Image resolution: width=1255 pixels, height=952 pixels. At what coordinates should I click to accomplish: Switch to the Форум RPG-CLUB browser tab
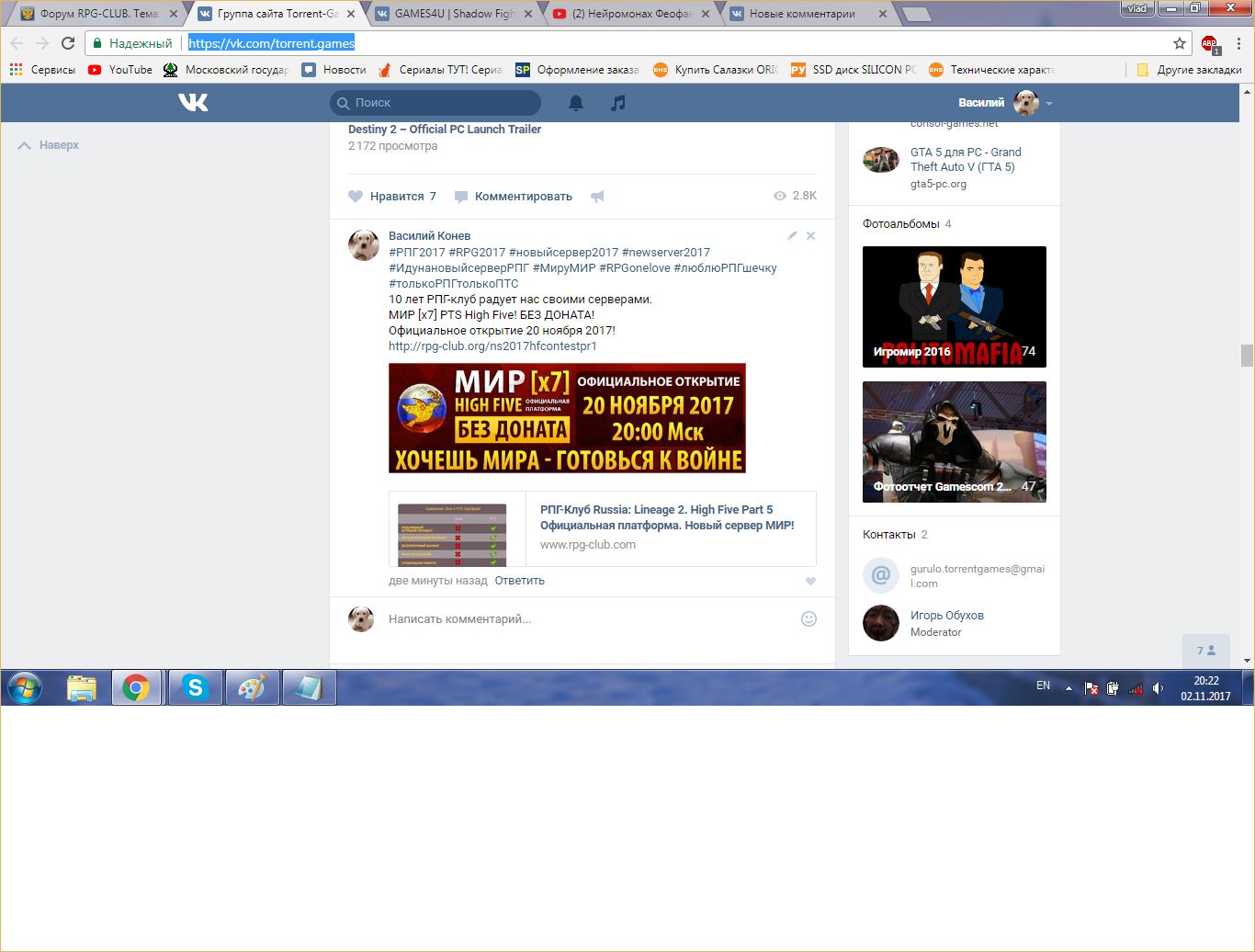(99, 14)
